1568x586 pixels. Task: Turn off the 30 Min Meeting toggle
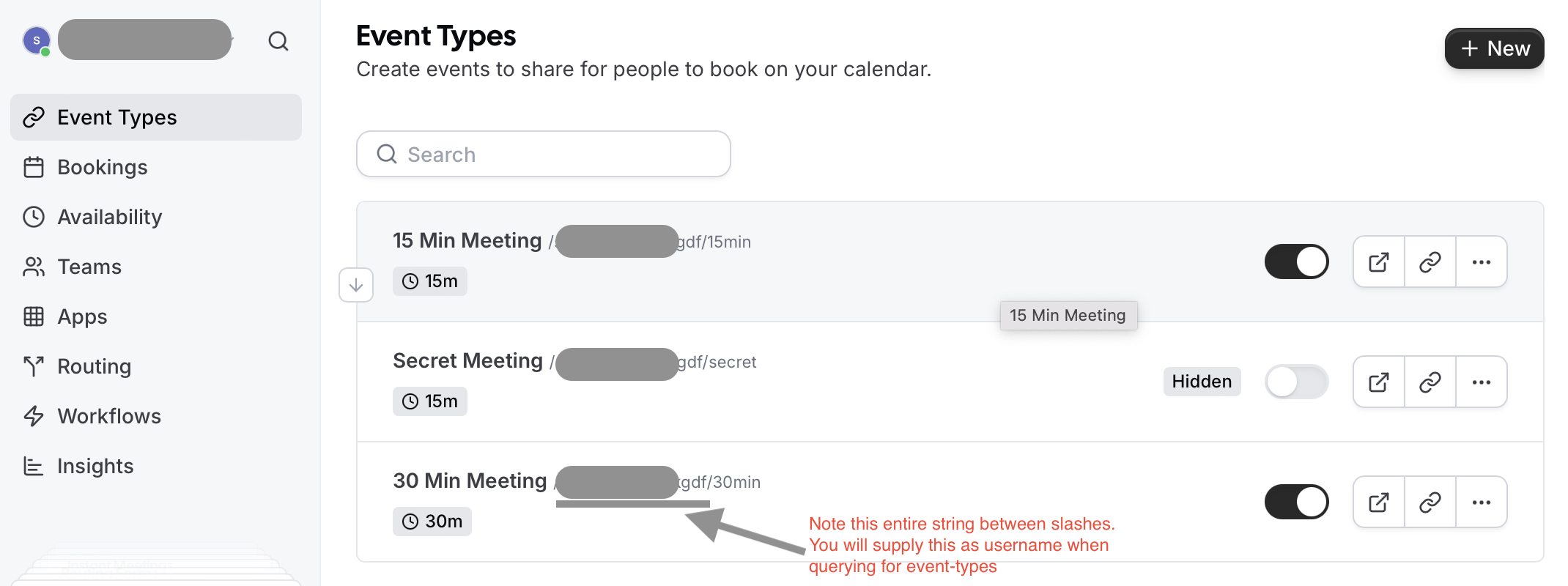[x=1297, y=502]
